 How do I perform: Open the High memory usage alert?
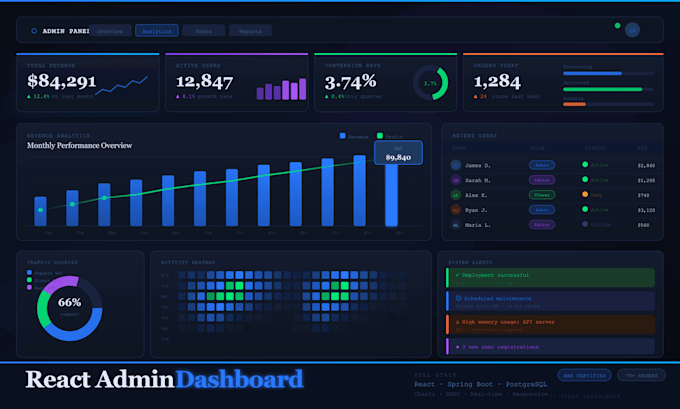[550, 324]
